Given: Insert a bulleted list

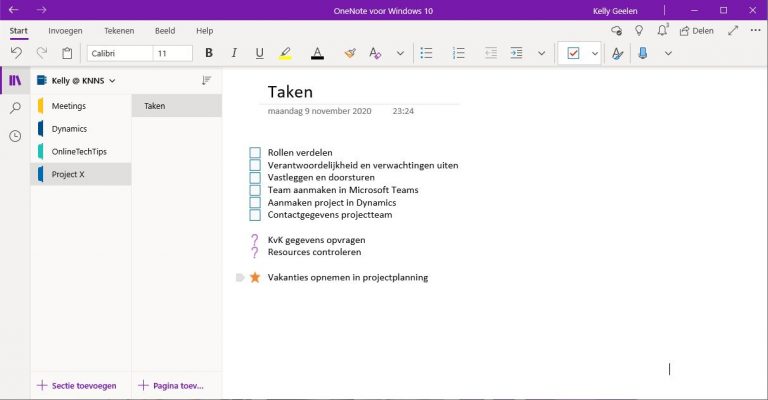Looking at the screenshot, I should click(427, 53).
